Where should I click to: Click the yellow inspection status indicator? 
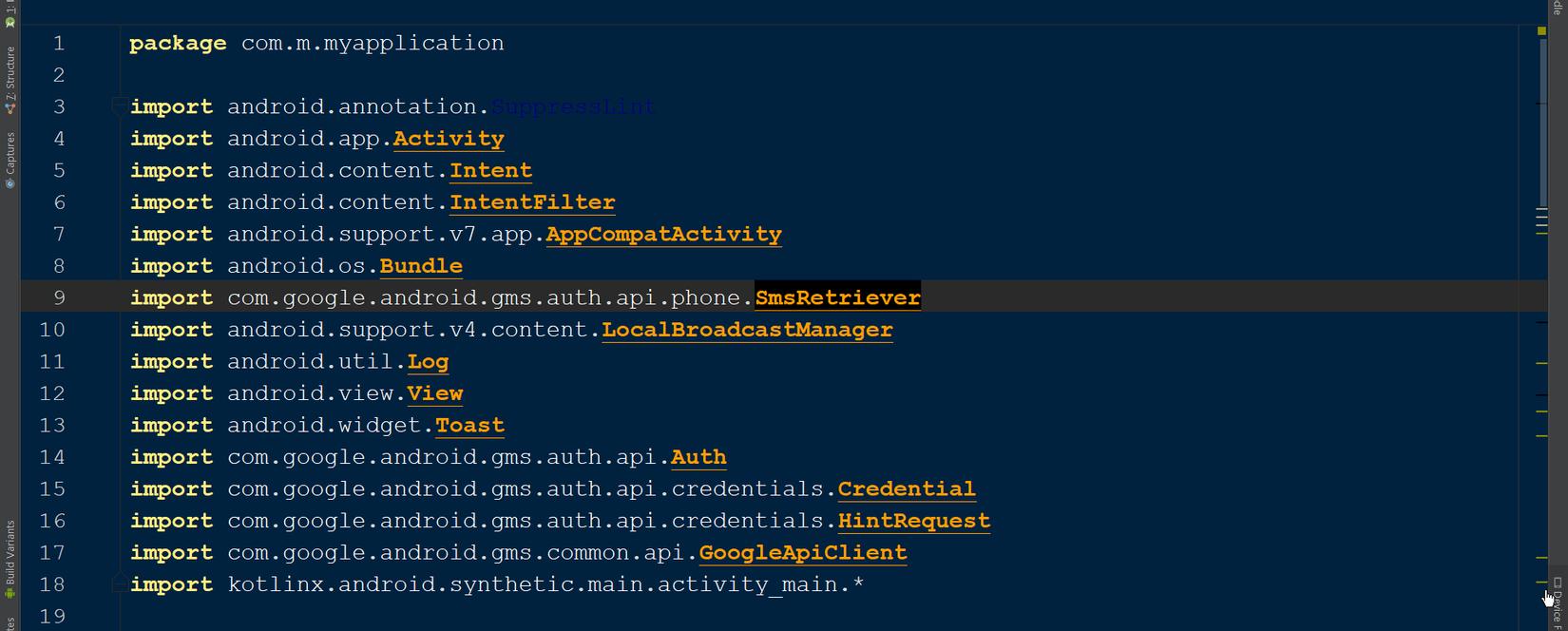(1541, 31)
